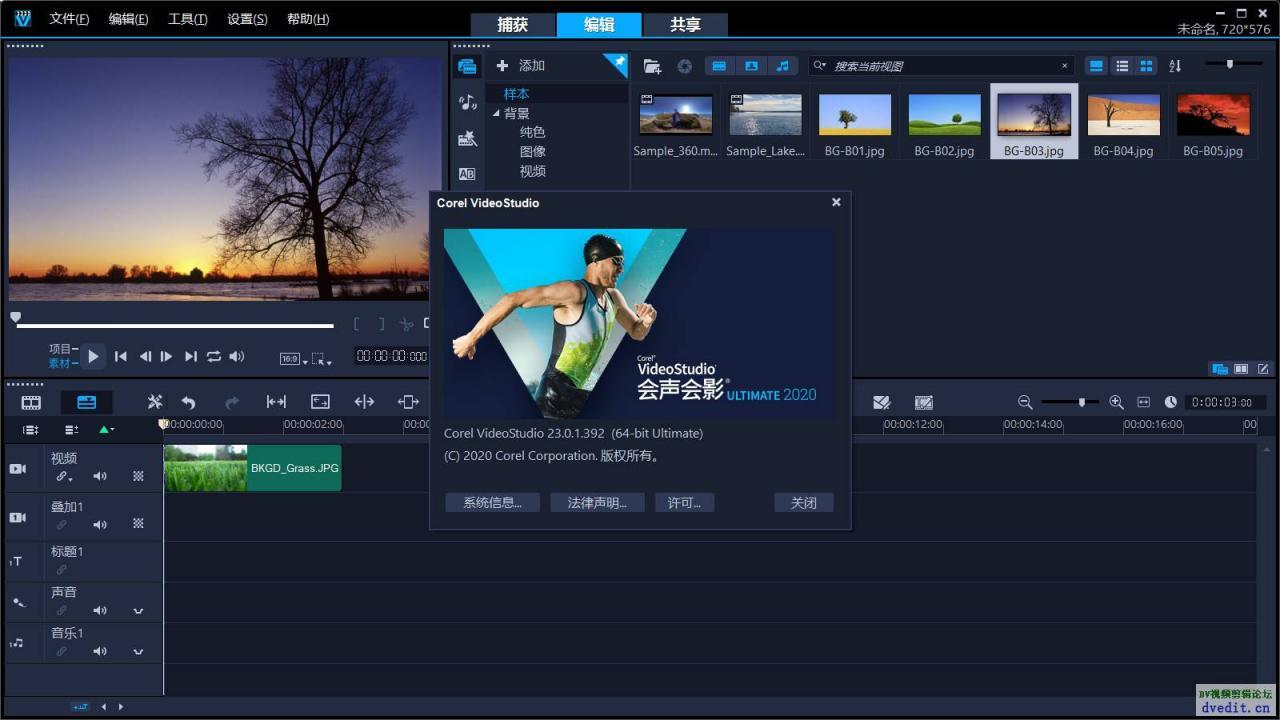Click 关闭 to close the about dialog
This screenshot has width=1280, height=720.
coord(803,503)
